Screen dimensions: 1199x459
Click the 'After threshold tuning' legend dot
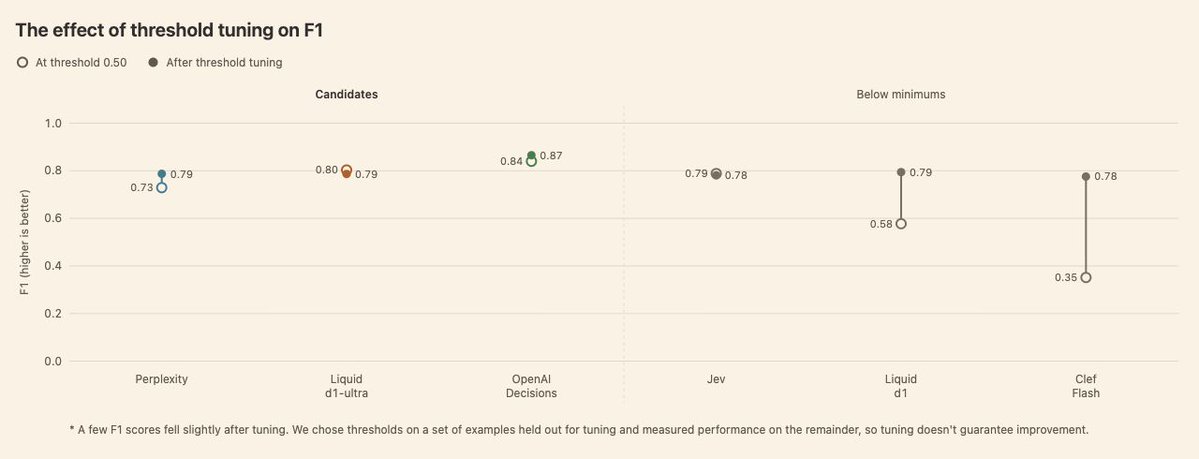[153, 63]
